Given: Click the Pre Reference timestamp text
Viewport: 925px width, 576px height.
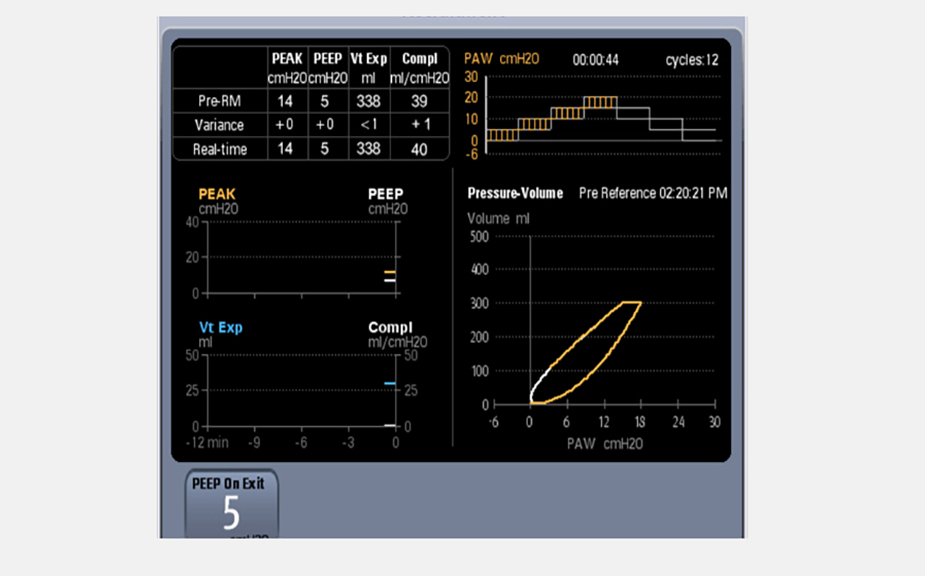Looking at the screenshot, I should coord(652,193).
